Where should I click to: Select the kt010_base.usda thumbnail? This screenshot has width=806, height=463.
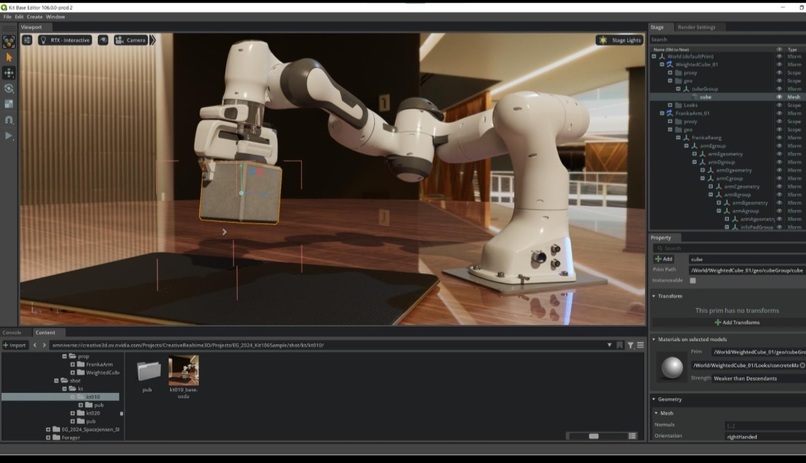point(184,371)
